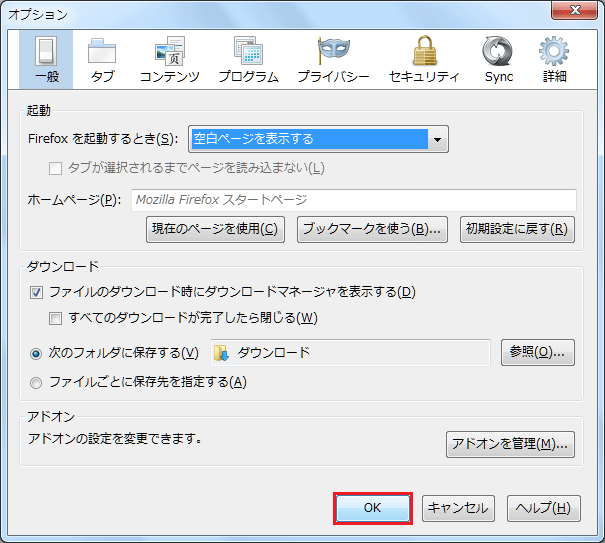Open the Firefox startup behavior dropdown
This screenshot has height=543, width=605.
(318, 139)
